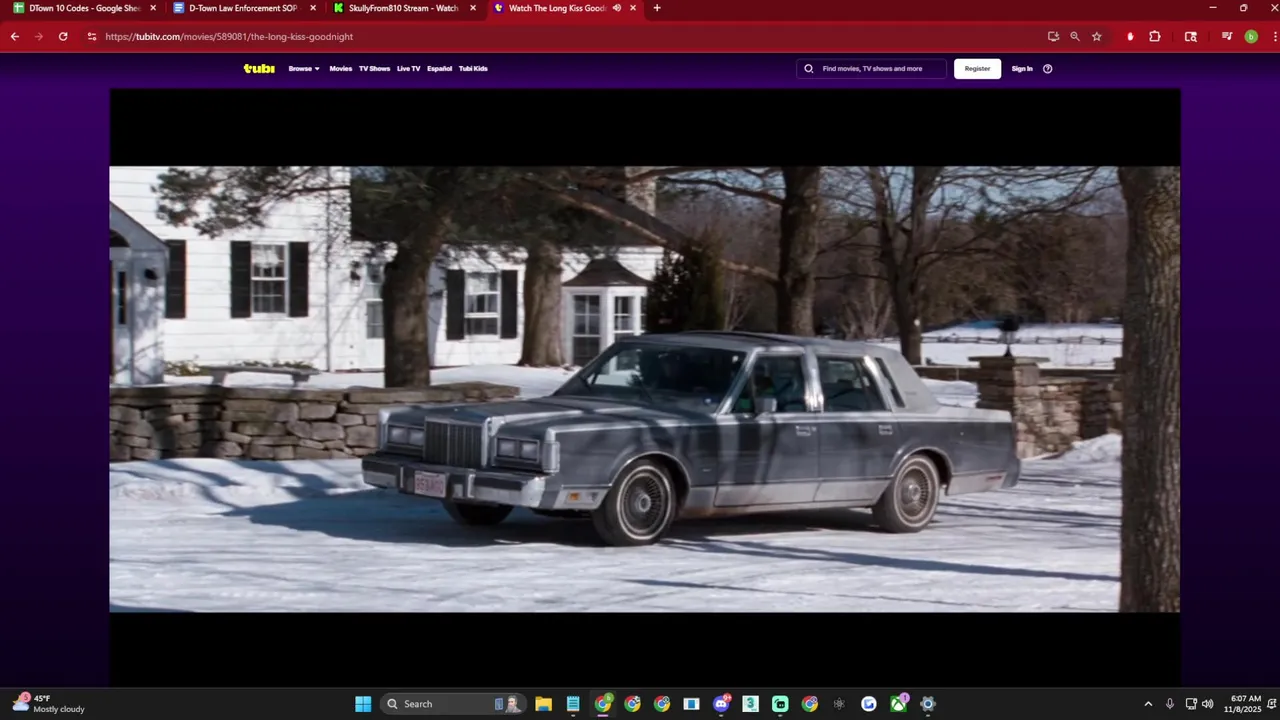Screen dimensions: 1280x720
Task: Mute the tab via speaker icon
Action: pyautogui.click(x=616, y=8)
